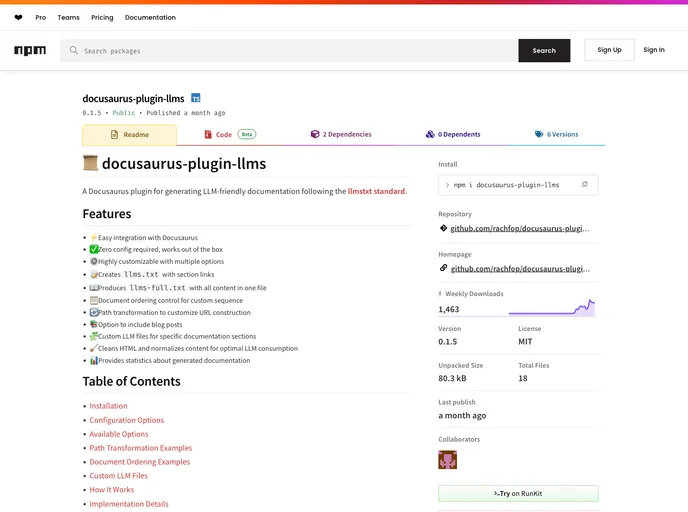Viewport: 688px width, 512px height.
Task: Jump to Custom LLM Files section
Action: click(x=118, y=476)
